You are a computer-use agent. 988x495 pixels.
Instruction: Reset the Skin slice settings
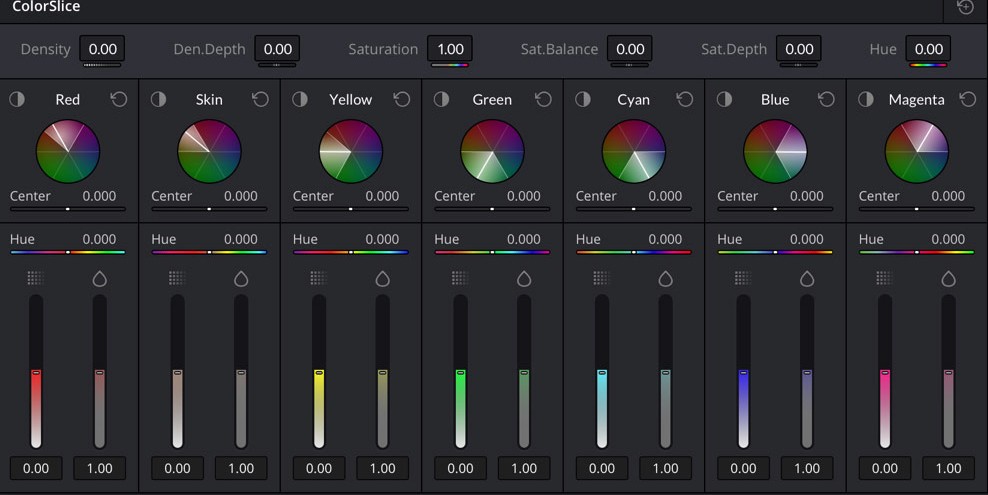pos(260,99)
